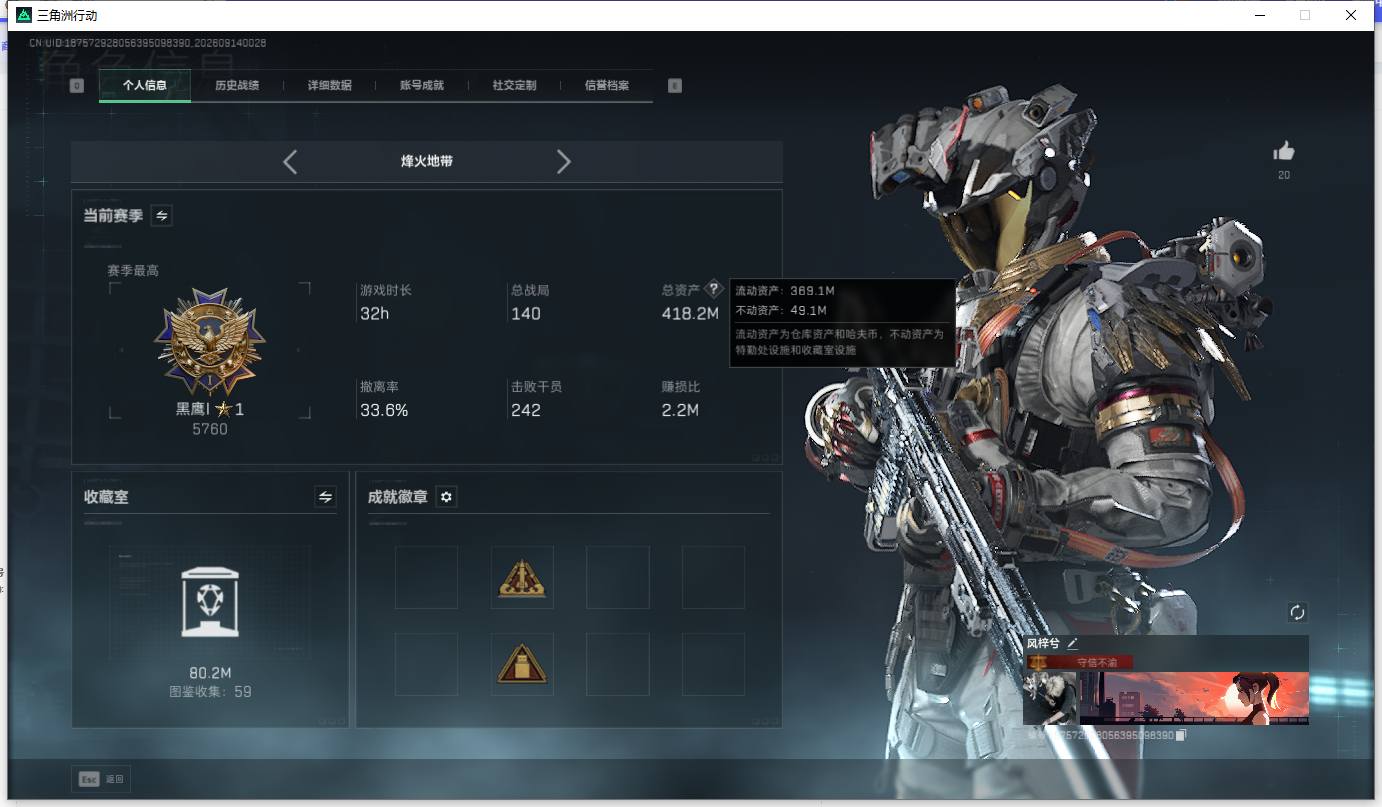The height and width of the screenshot is (807, 1382).
Task: Click the 击败干员 value 242
Action: (x=526, y=410)
